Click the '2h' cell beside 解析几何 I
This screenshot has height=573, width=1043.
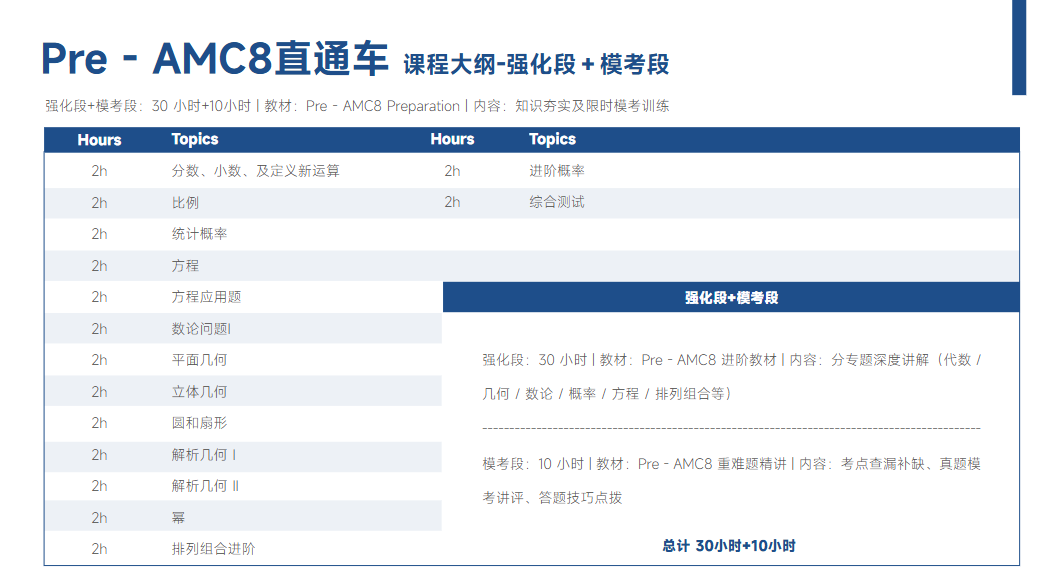(99, 455)
